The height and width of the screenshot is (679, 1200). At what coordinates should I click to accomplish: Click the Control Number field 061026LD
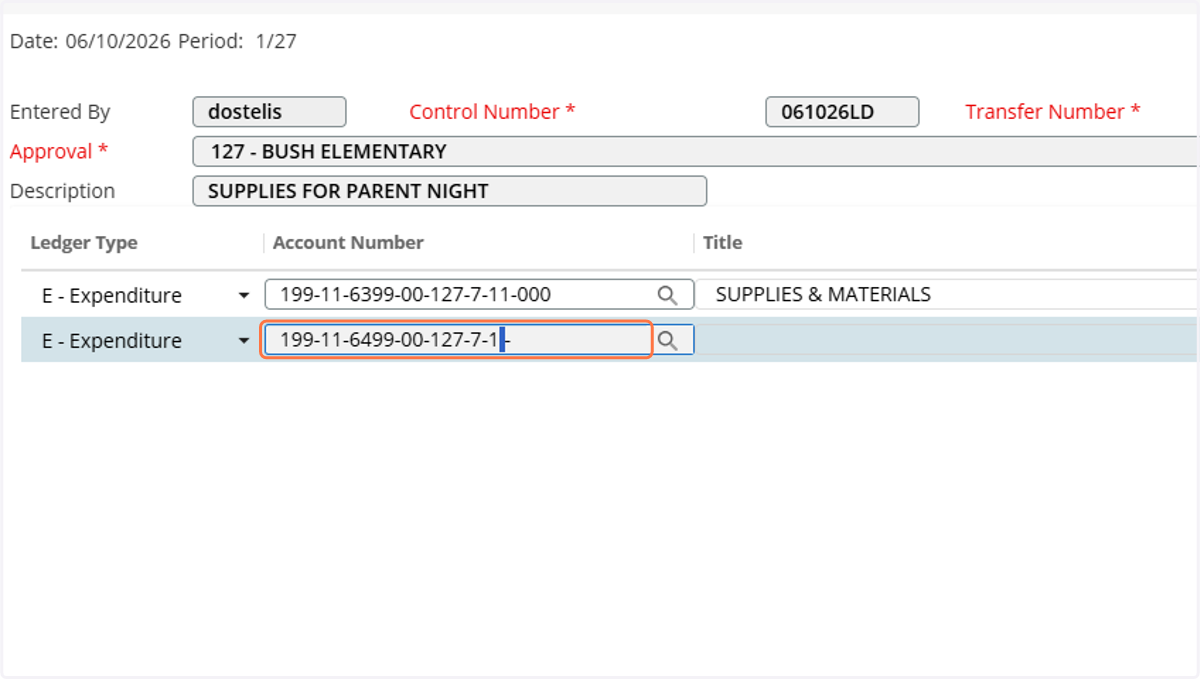pos(842,112)
